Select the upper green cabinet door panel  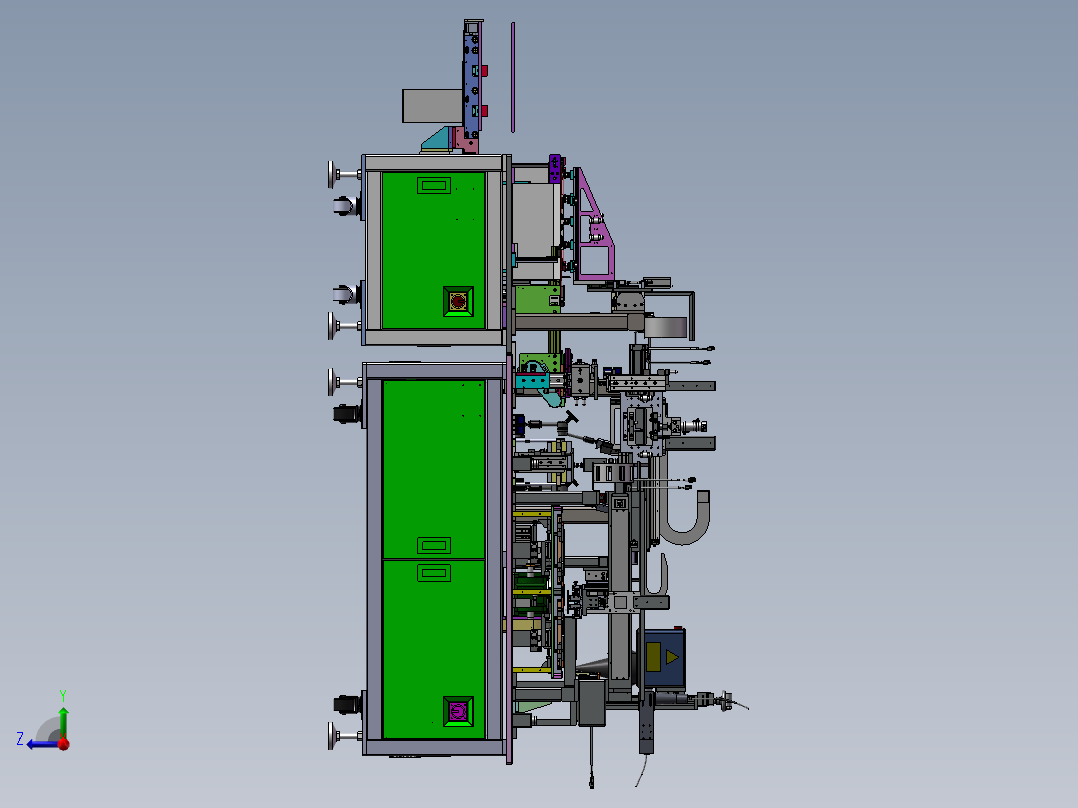[434, 250]
